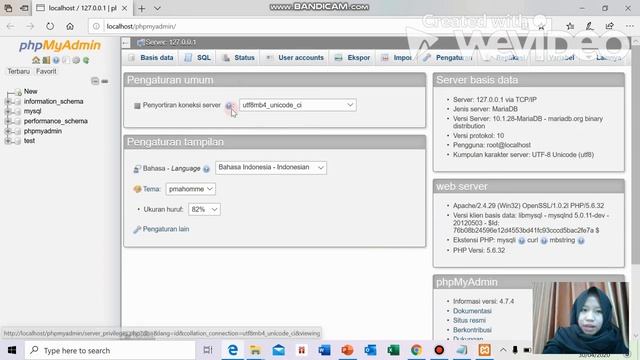Image resolution: width=640 pixels, height=360 pixels.
Task: Open Microsoft Edge from taskbar
Action: tap(233, 350)
